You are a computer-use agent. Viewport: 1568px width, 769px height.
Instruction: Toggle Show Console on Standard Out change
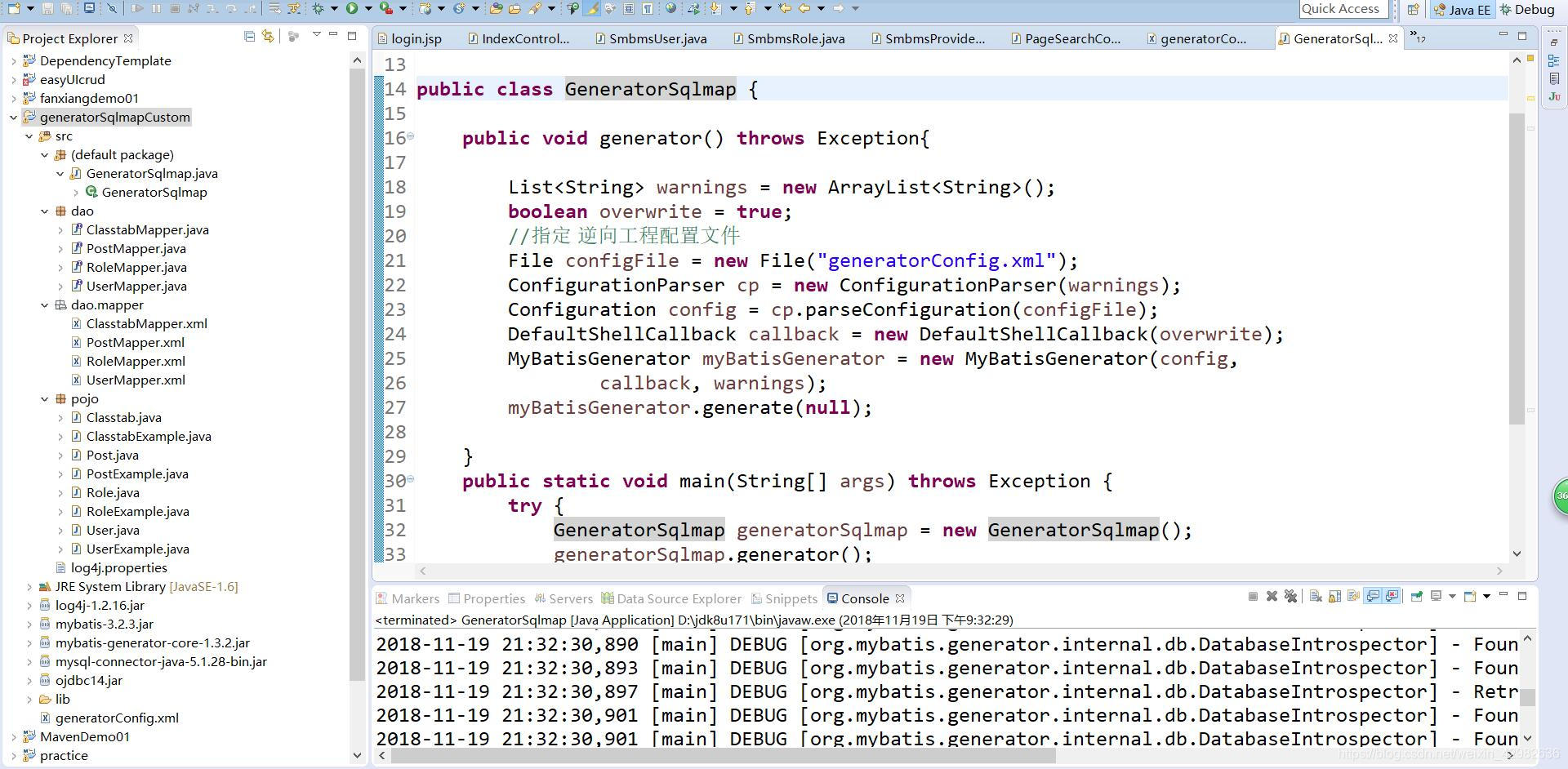point(1373,596)
